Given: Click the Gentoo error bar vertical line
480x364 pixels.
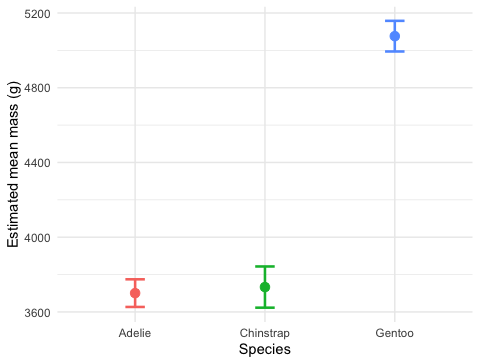Looking at the screenshot, I should [395, 45].
